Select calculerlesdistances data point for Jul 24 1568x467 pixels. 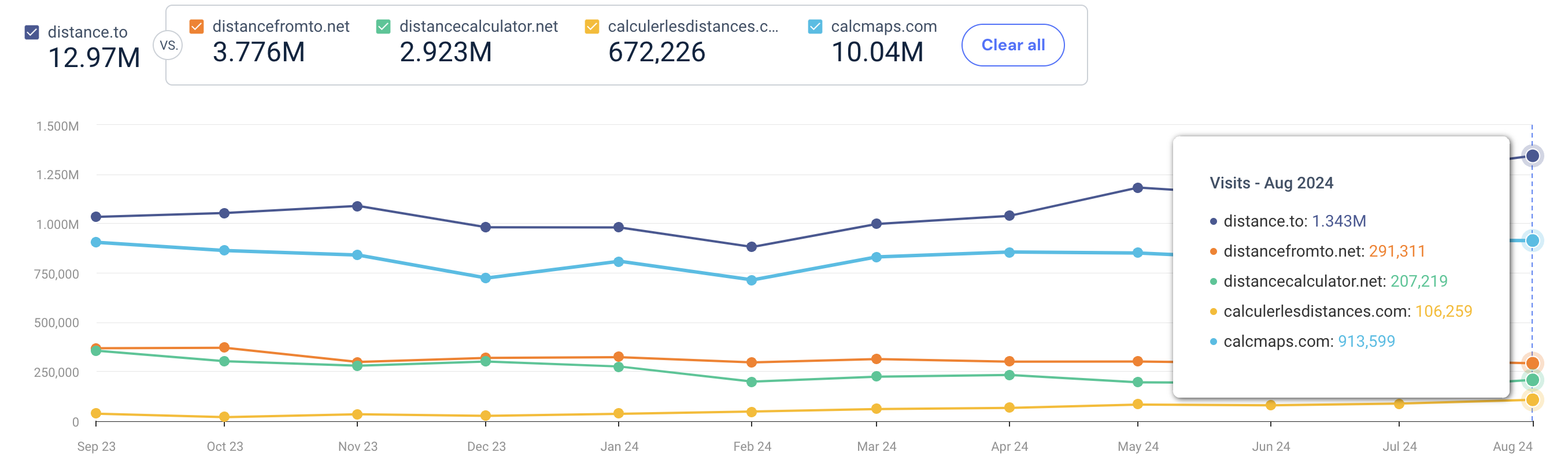[1399, 403]
